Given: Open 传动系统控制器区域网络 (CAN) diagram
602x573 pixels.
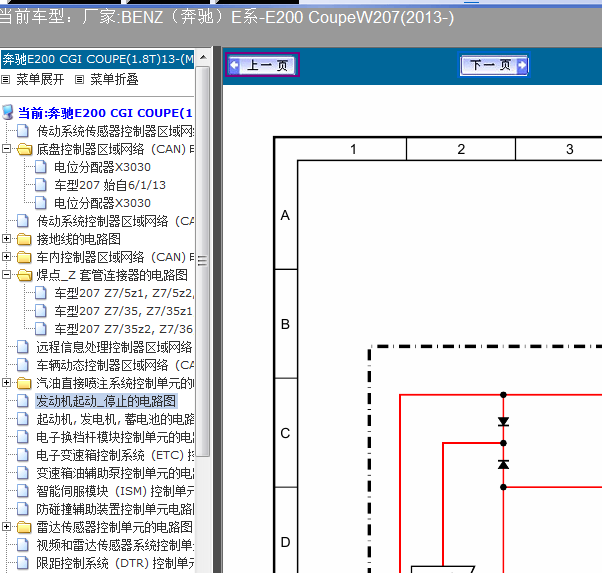Looking at the screenshot, I should [115, 221].
